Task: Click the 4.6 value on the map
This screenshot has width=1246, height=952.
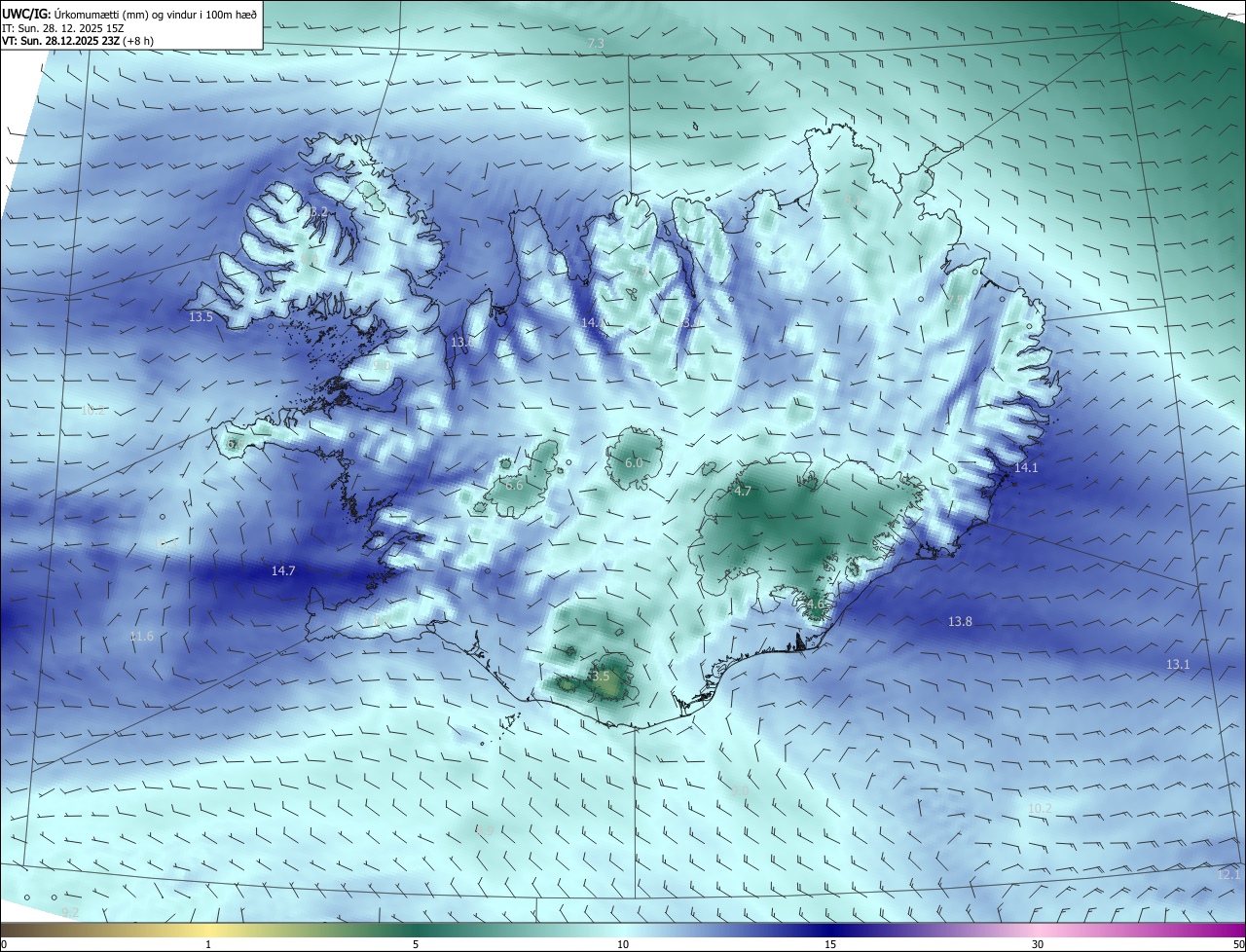Action: click(x=816, y=604)
